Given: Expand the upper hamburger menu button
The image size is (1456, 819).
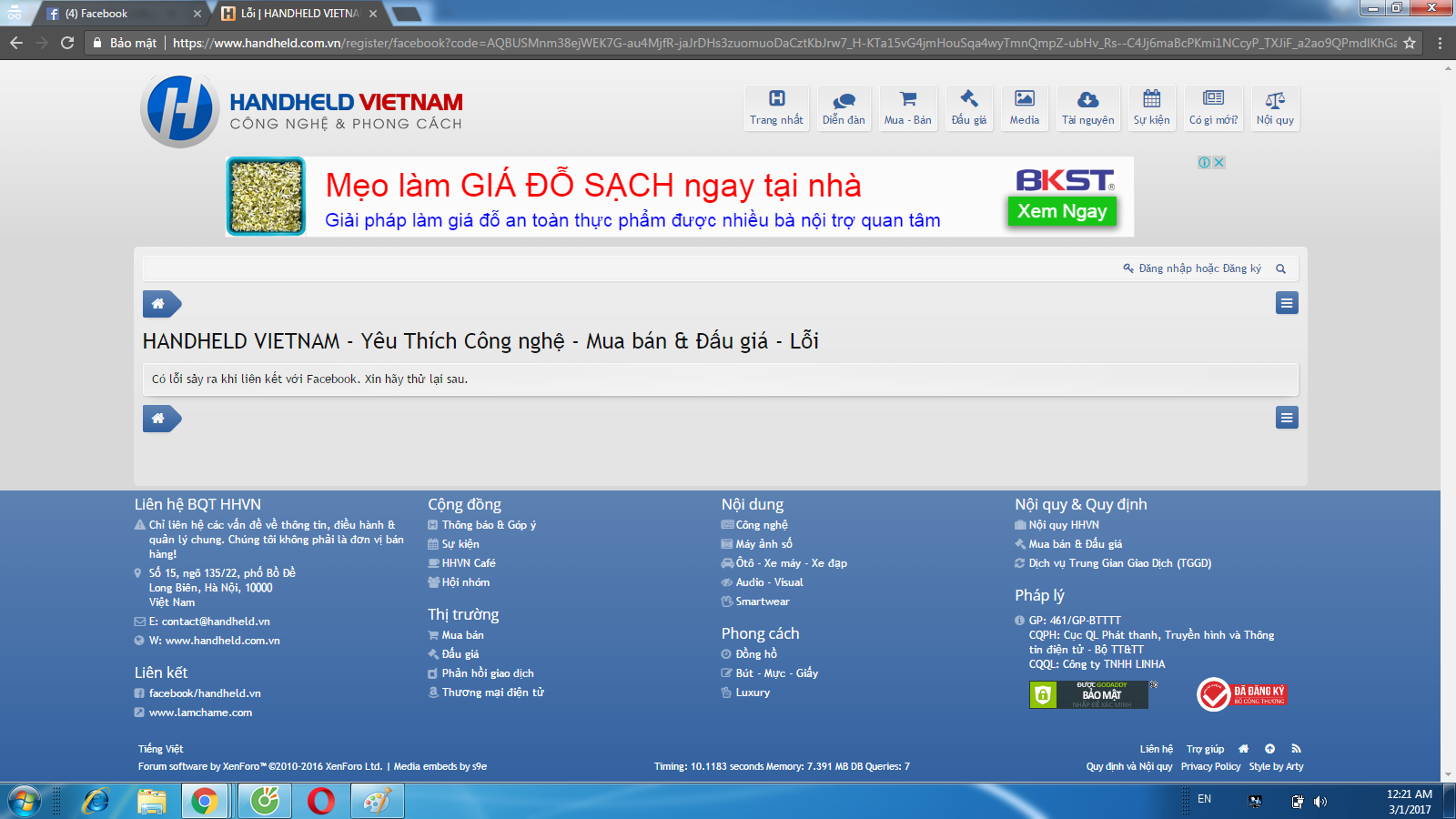Looking at the screenshot, I should click(x=1287, y=304).
